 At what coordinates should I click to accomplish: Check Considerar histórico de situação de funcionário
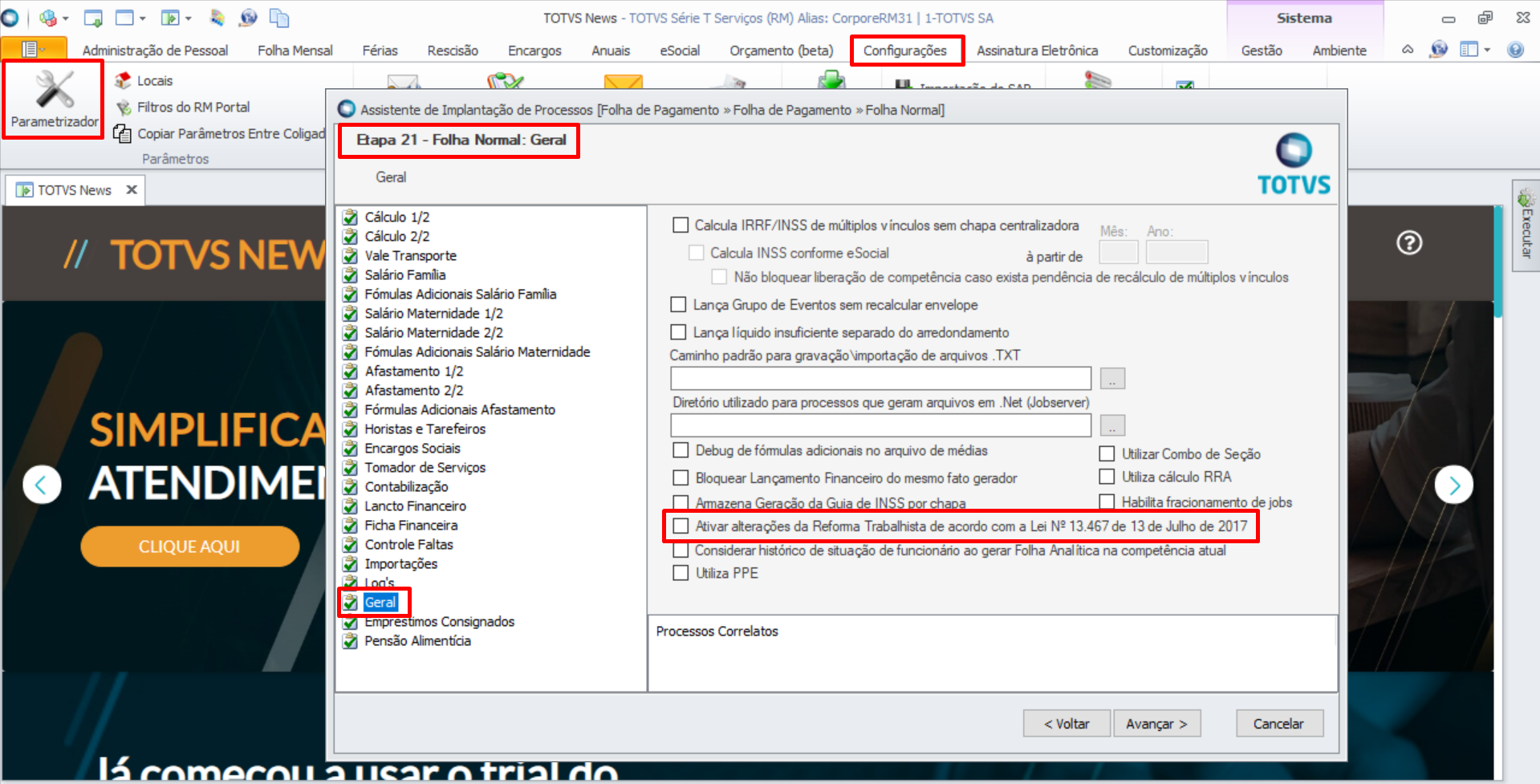click(681, 550)
